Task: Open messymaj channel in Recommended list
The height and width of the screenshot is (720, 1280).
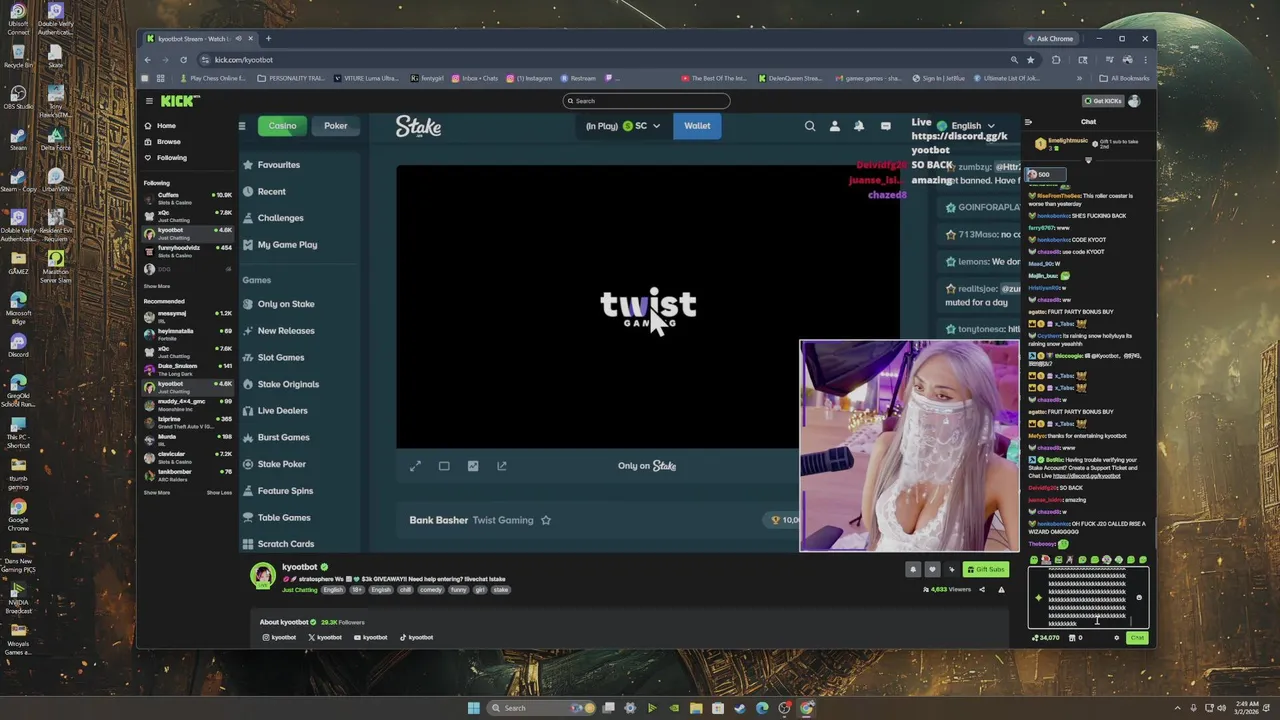Action: click(188, 316)
